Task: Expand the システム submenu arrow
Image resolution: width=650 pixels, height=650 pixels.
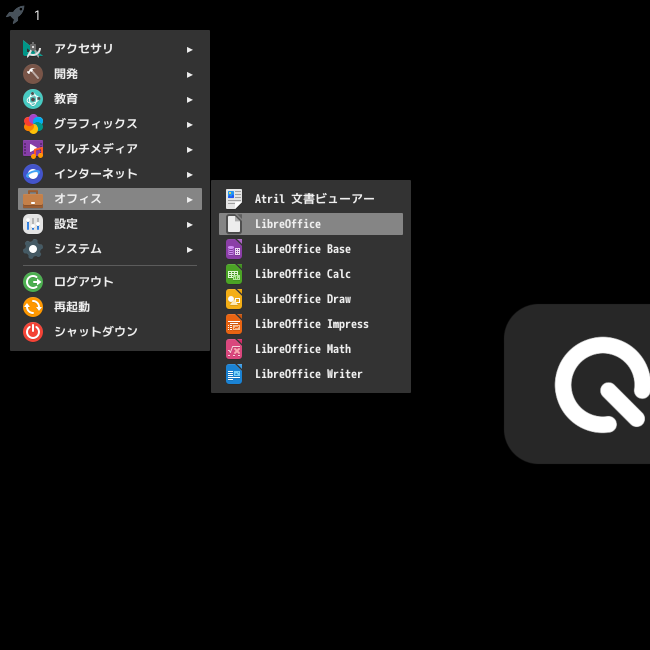Action: click(x=189, y=250)
